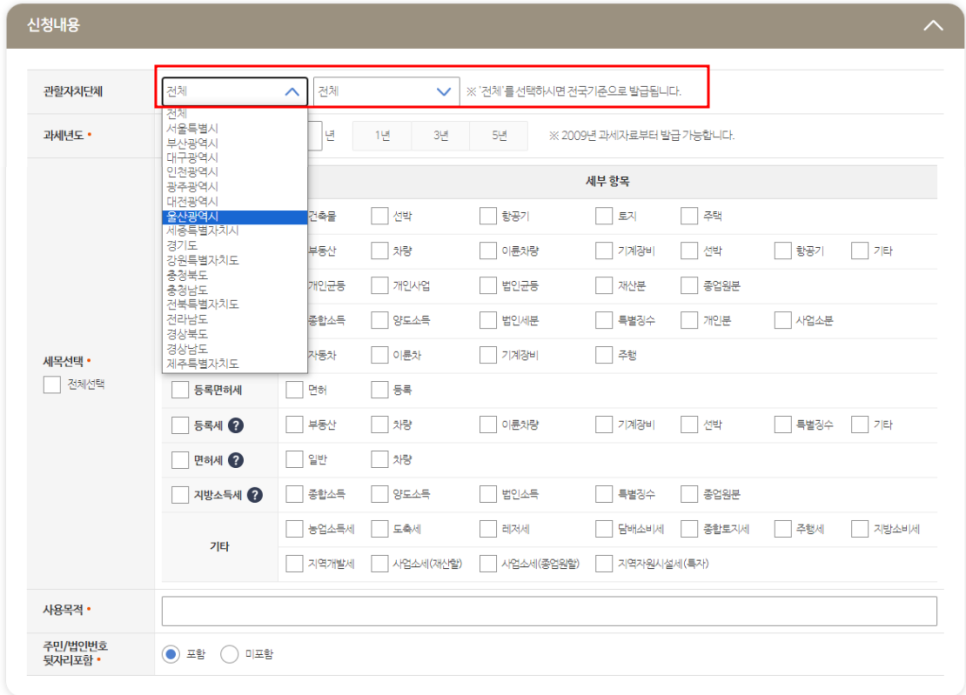Collapse the 신청내용 section header chevron
The height and width of the screenshot is (695, 966).
click(x=933, y=23)
